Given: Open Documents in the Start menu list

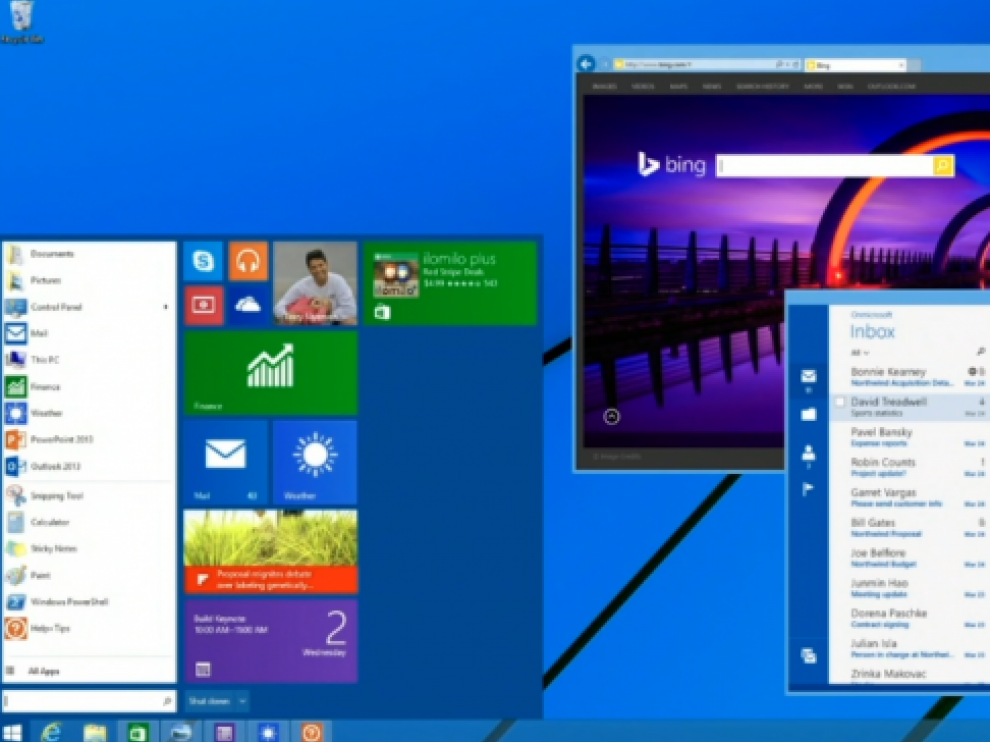Looking at the screenshot, I should coord(88,254).
